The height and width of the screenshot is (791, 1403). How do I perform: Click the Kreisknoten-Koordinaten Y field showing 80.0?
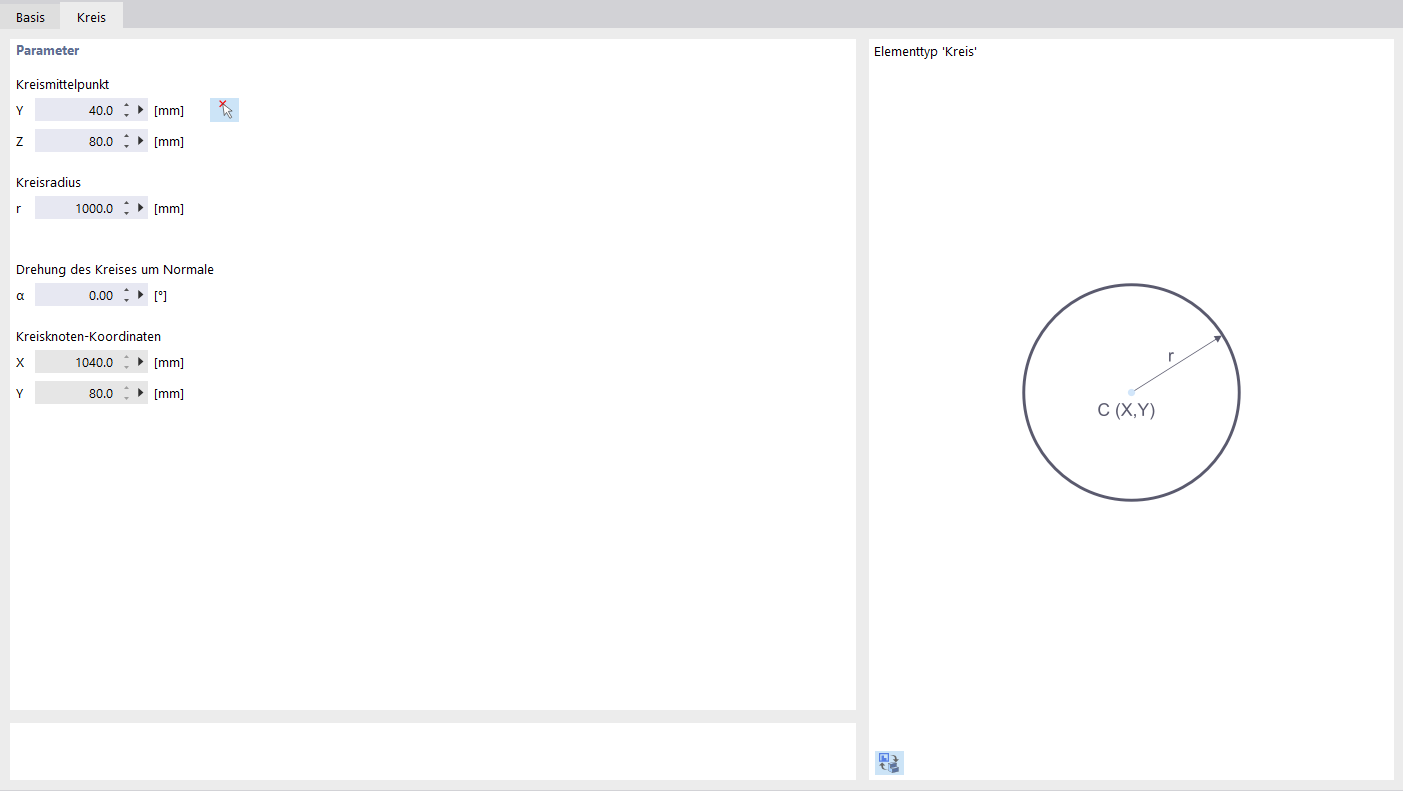[x=76, y=393]
